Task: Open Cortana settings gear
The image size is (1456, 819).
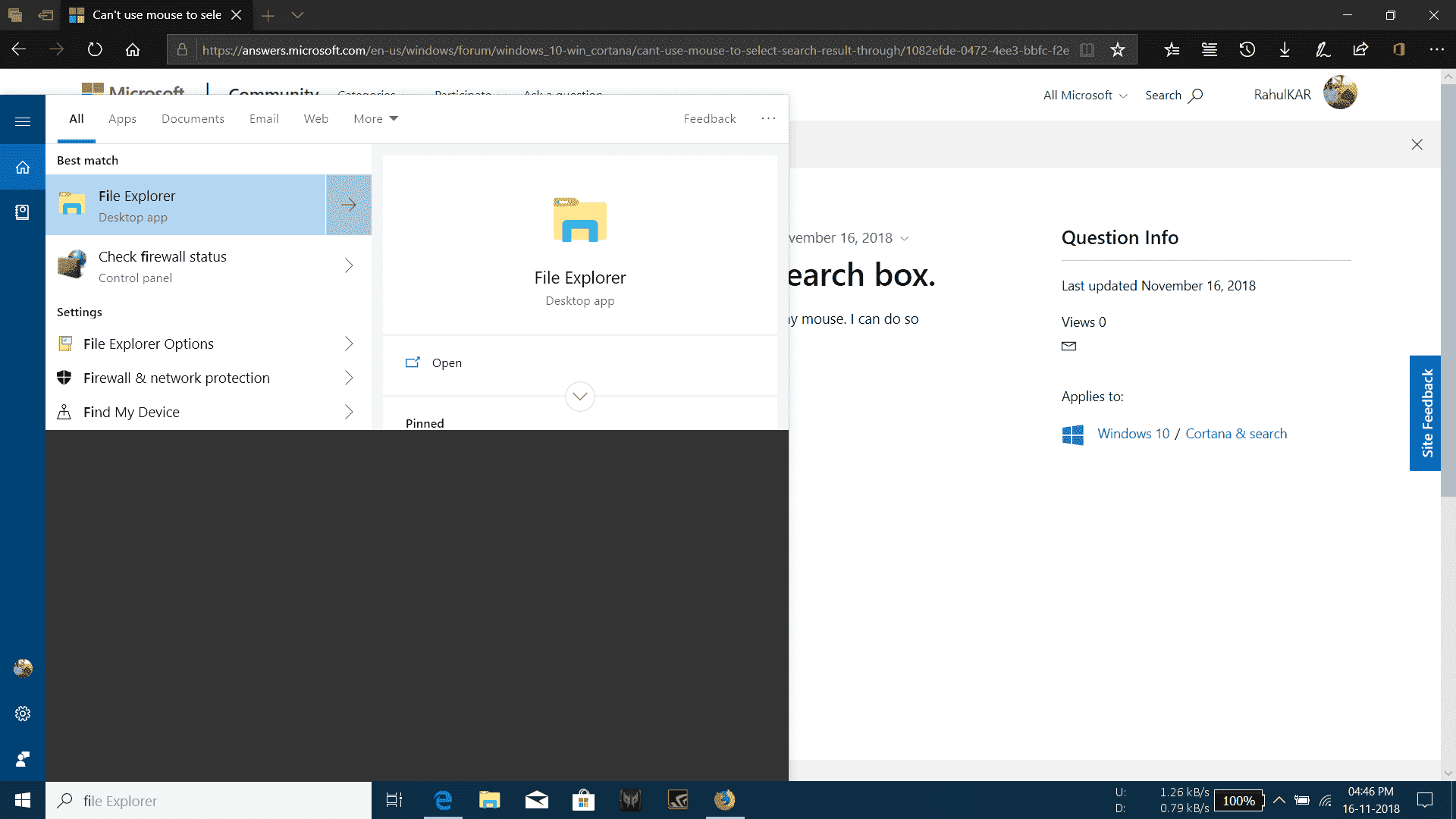Action: 23,714
